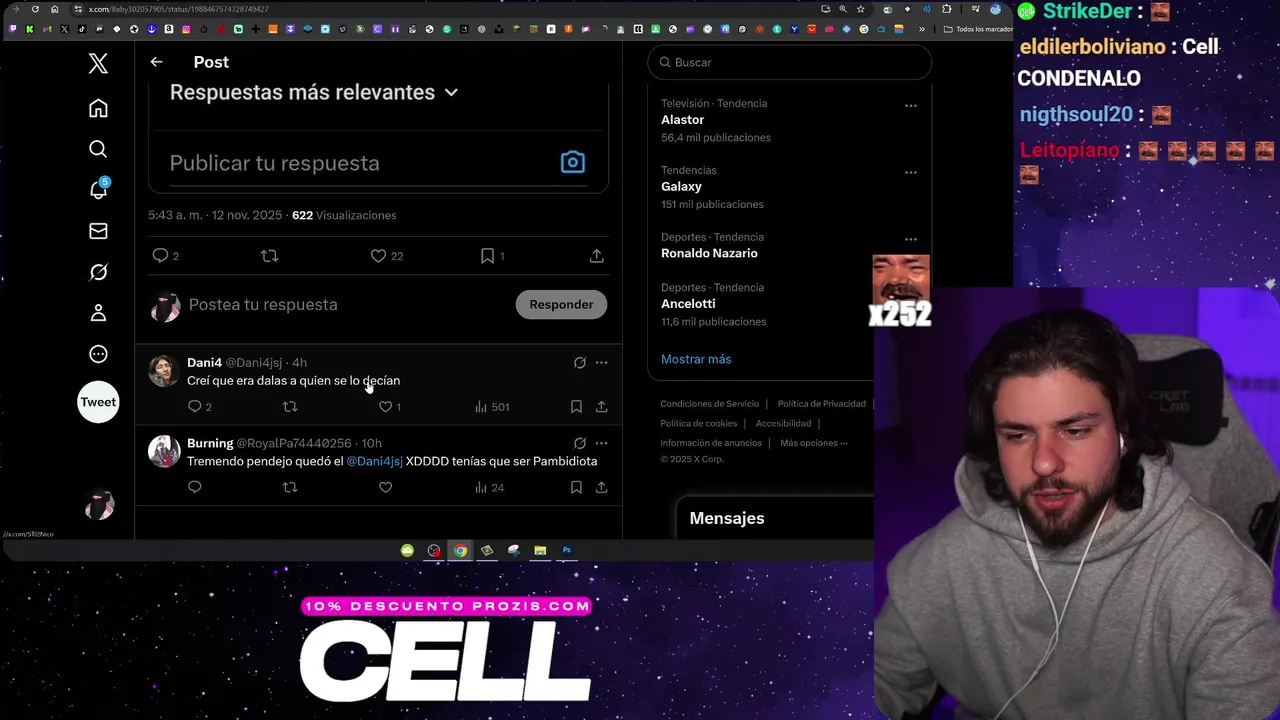1280x720 pixels.
Task: Repost the main post
Action: click(x=269, y=256)
